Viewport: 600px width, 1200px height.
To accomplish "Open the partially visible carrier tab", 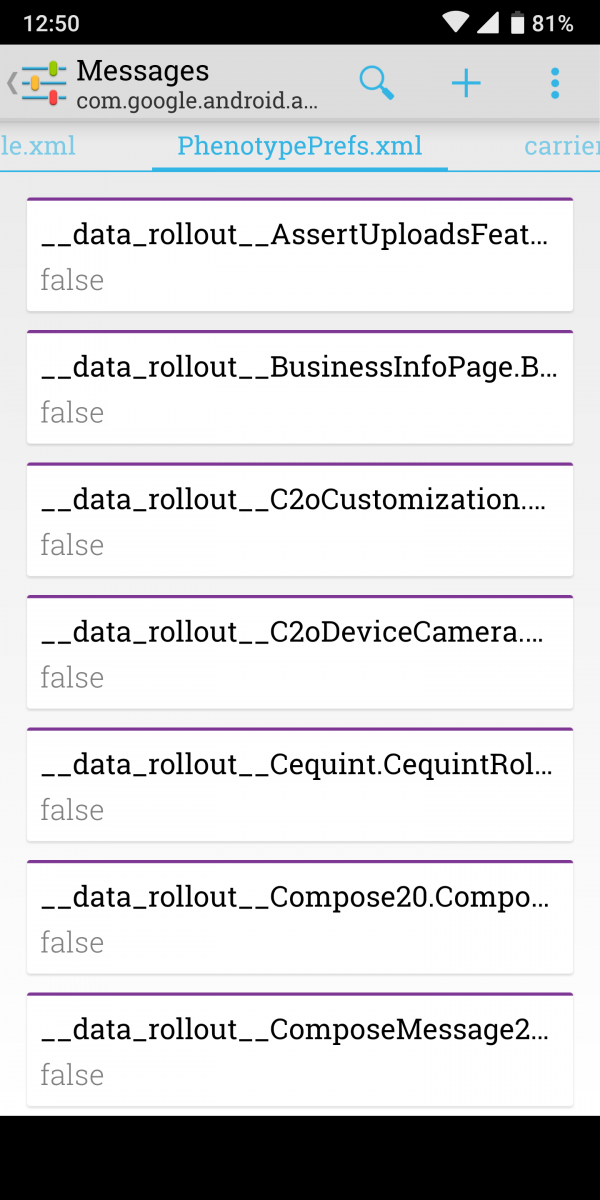I will point(562,146).
